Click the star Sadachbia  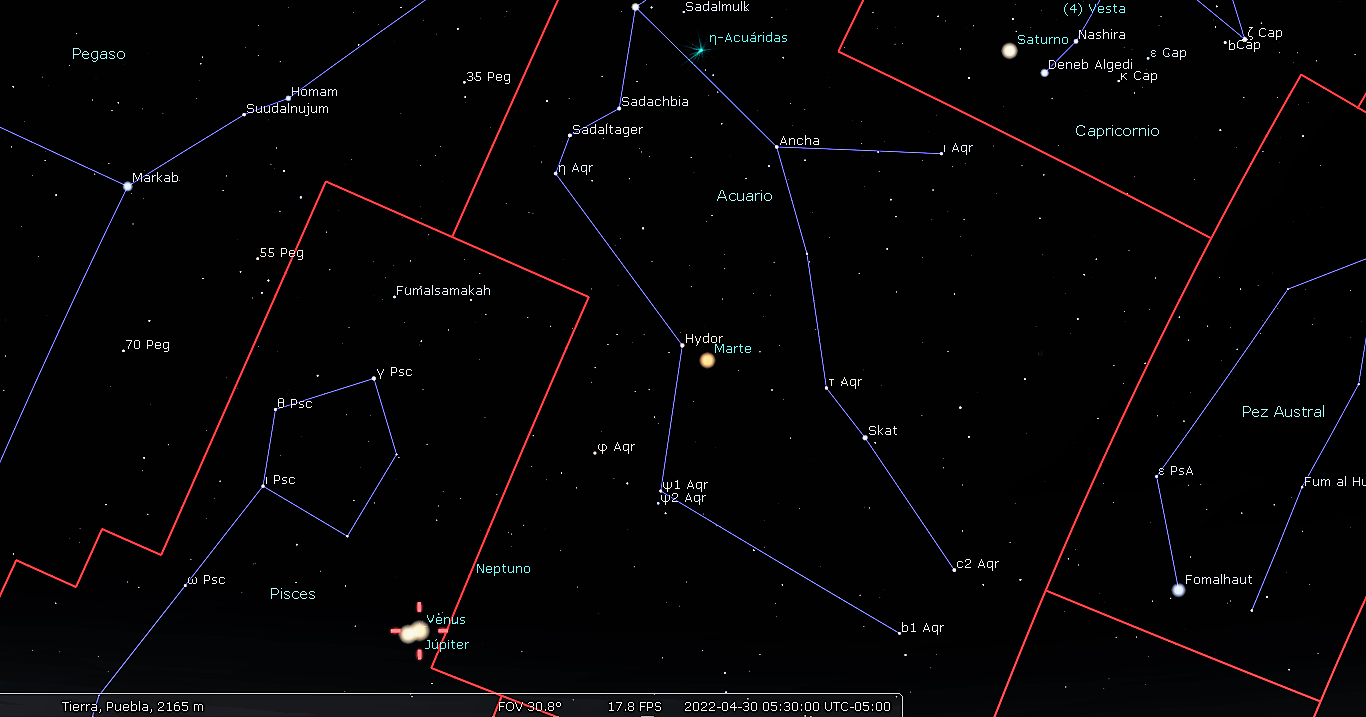pyautogui.click(x=618, y=108)
